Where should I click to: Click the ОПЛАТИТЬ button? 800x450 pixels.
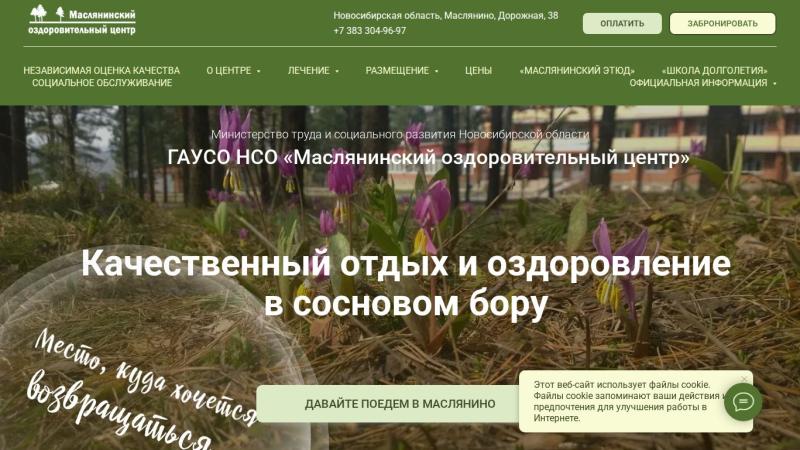coord(622,23)
